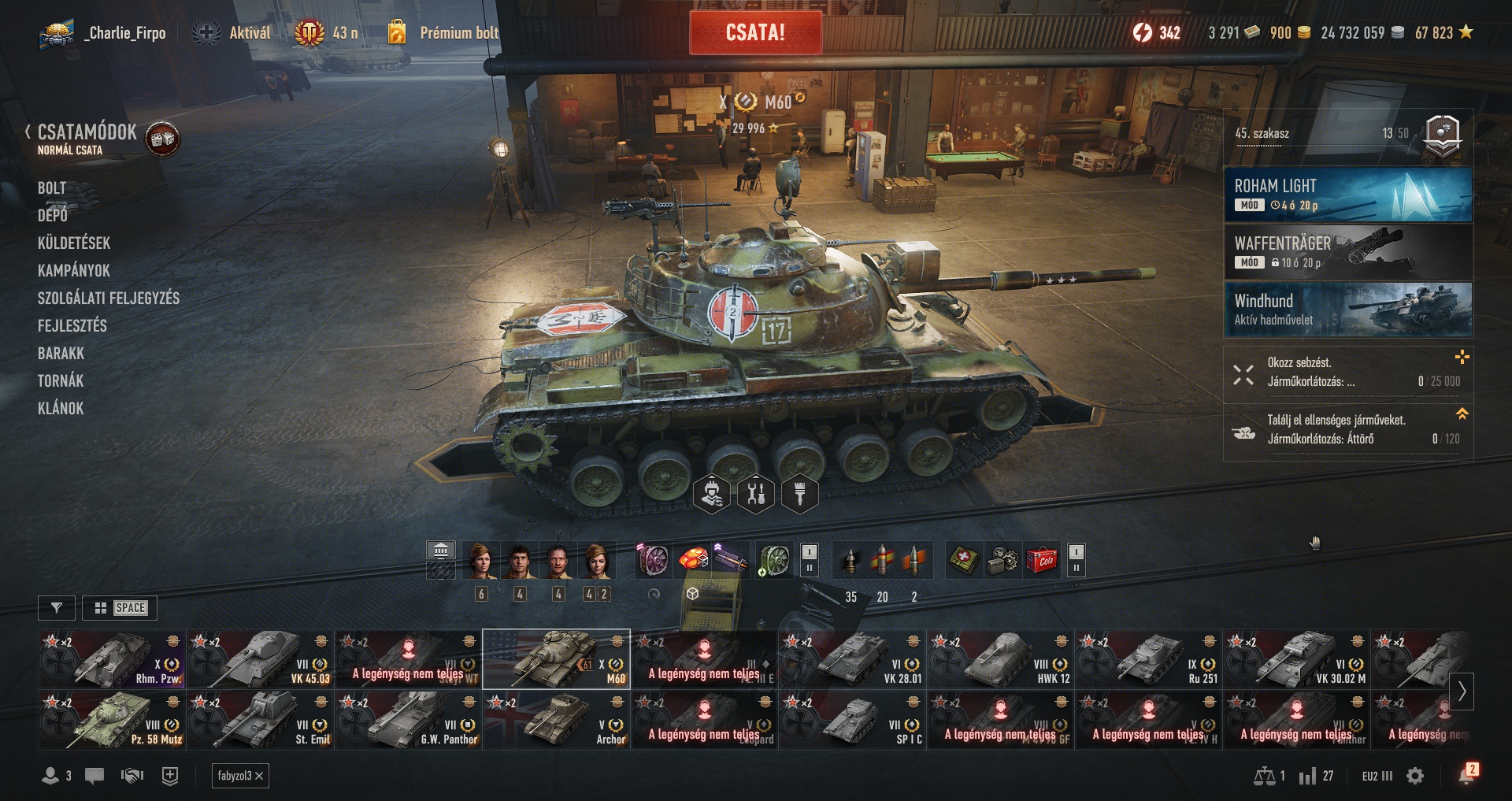The height and width of the screenshot is (801, 1512).
Task: Click the chat speech bubble icon
Action: (x=94, y=776)
